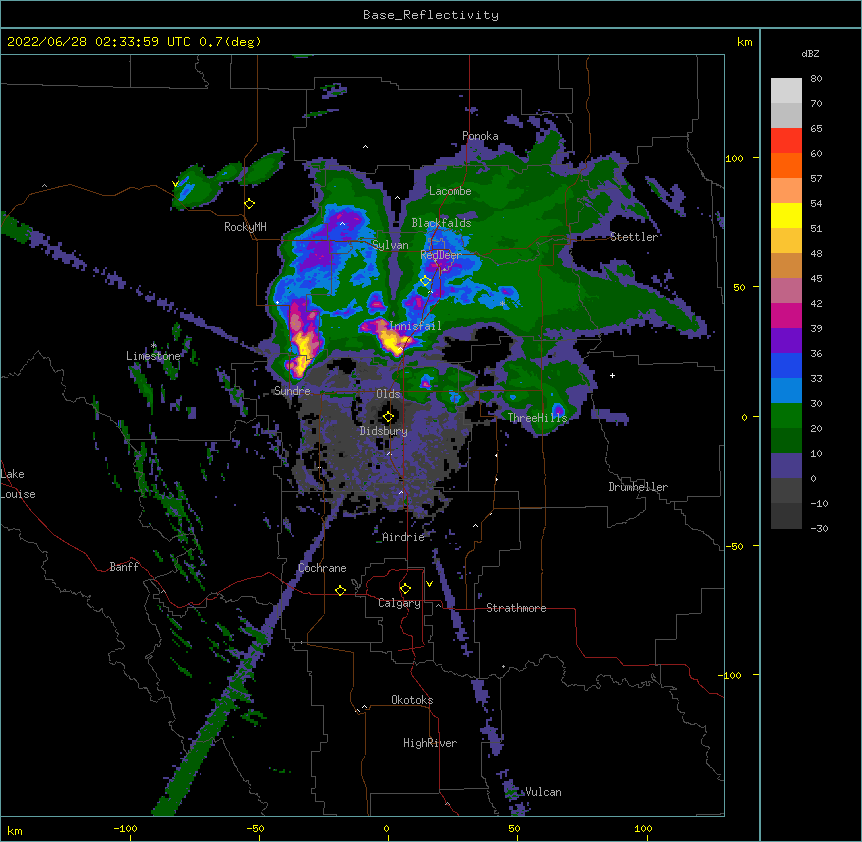Screen dimensions: 862x842
Task: Click the km label at top right
Action: 745,42
